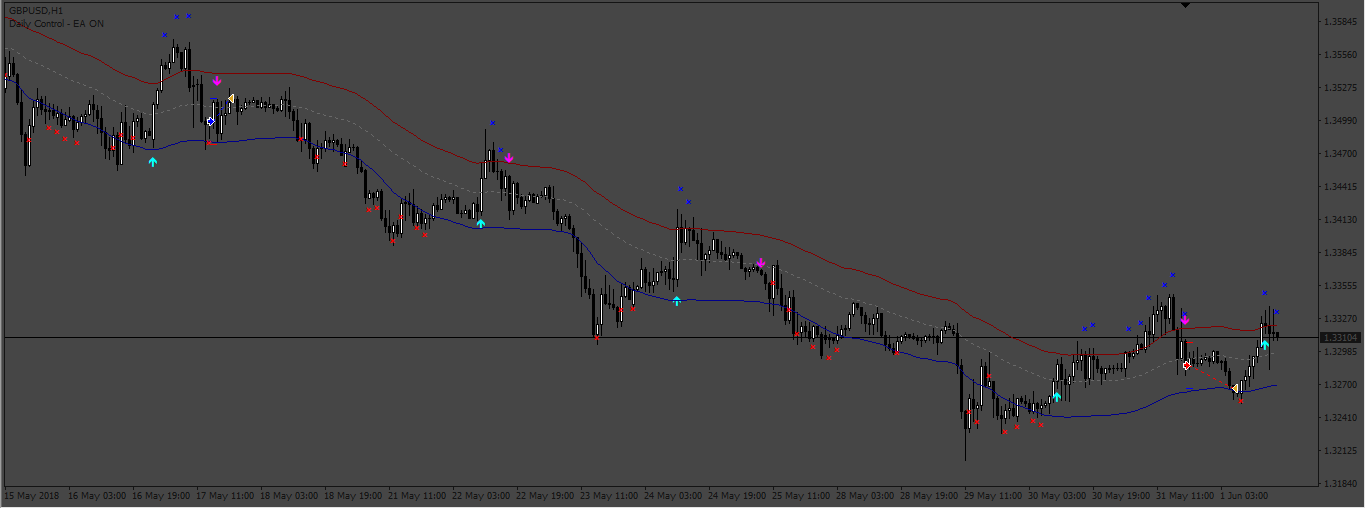Screen dimensions: 1366x508
Task: Select the cyan buy arrow near 30 May 03:00
Action: pos(1057,397)
